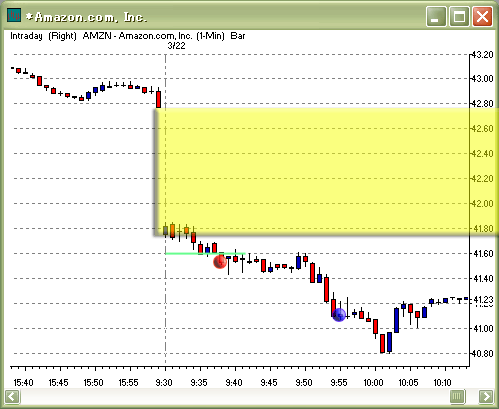Click the 42.60 price axis label
The image size is (499, 409).
(x=483, y=128)
